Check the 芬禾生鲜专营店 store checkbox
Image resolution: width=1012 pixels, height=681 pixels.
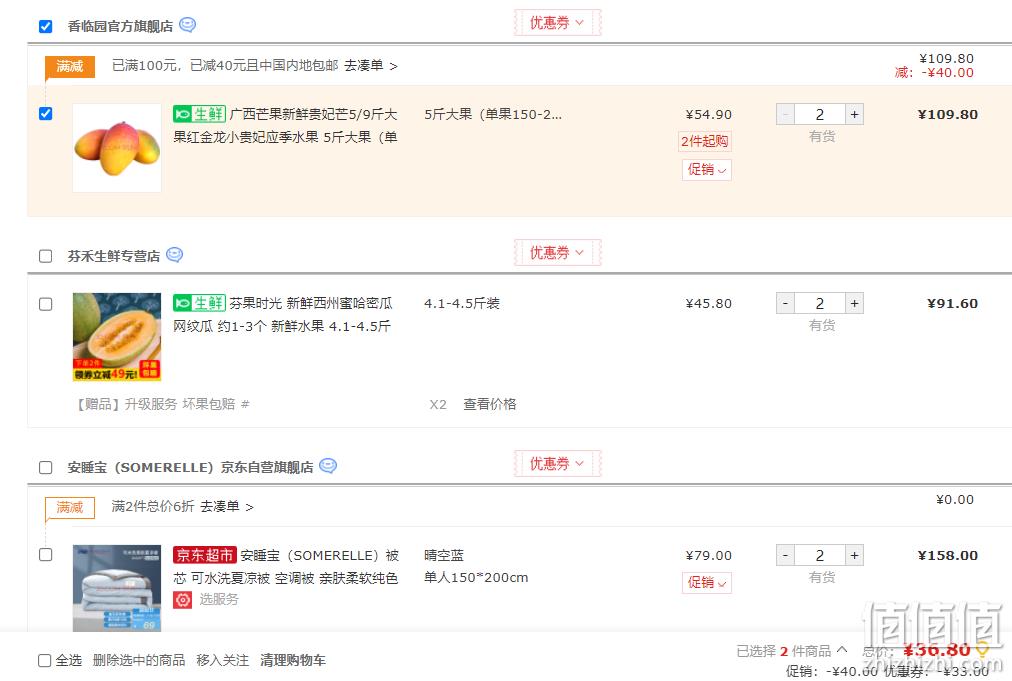click(x=45, y=256)
